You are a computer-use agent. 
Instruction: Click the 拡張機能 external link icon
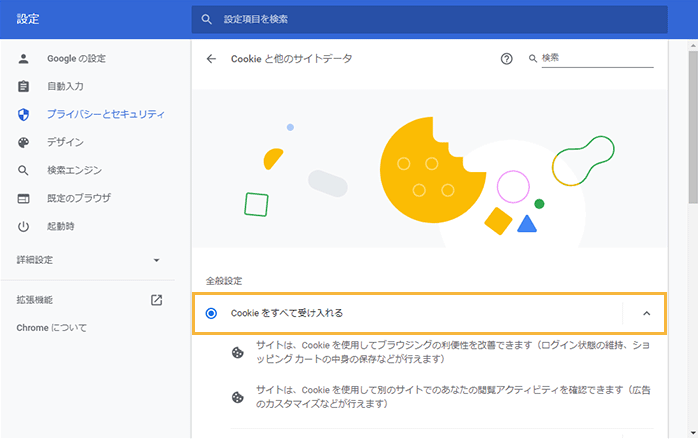156,299
